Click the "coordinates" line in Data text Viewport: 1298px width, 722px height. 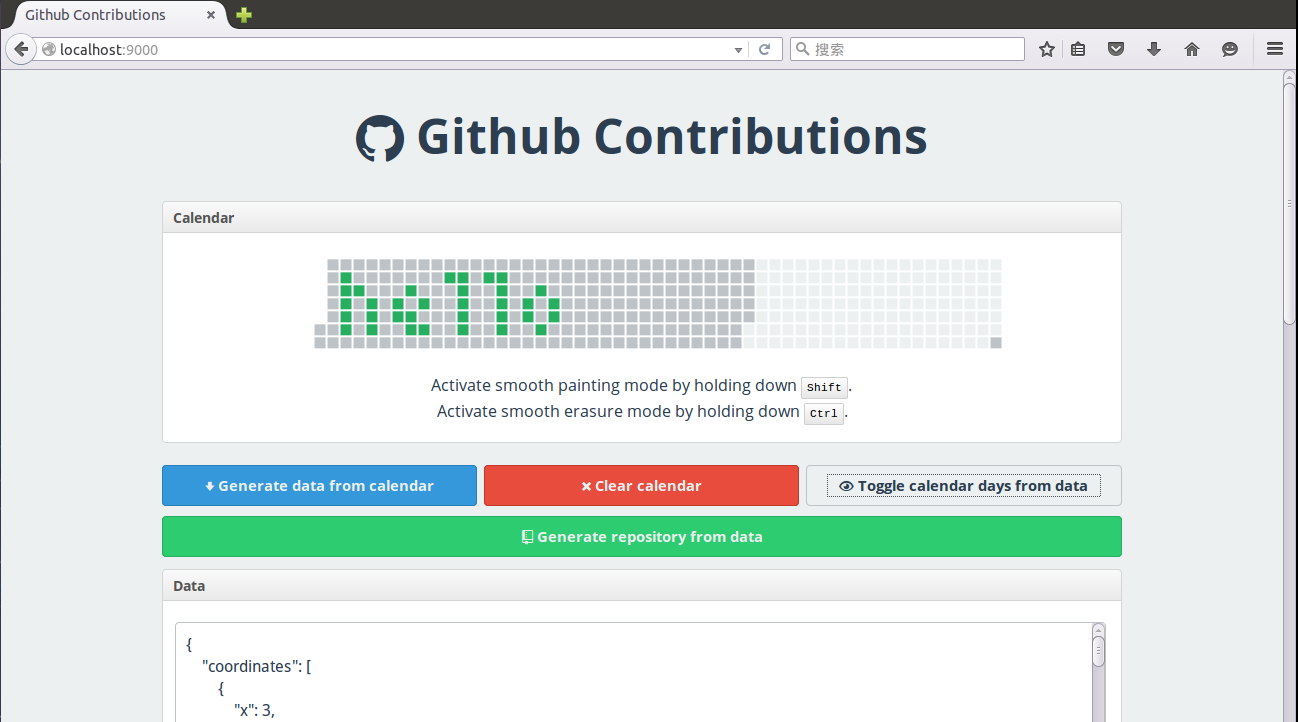256,665
